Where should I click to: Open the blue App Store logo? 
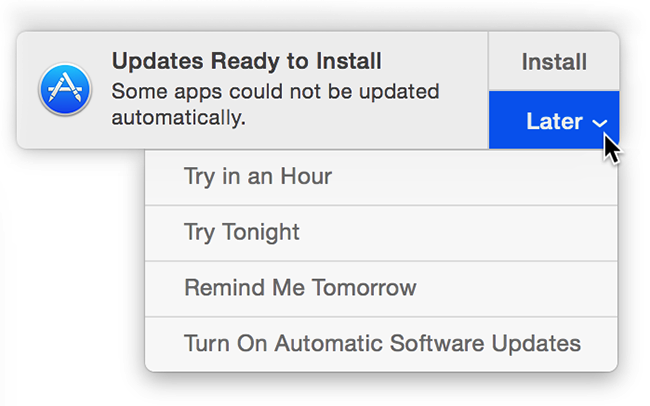[64, 92]
